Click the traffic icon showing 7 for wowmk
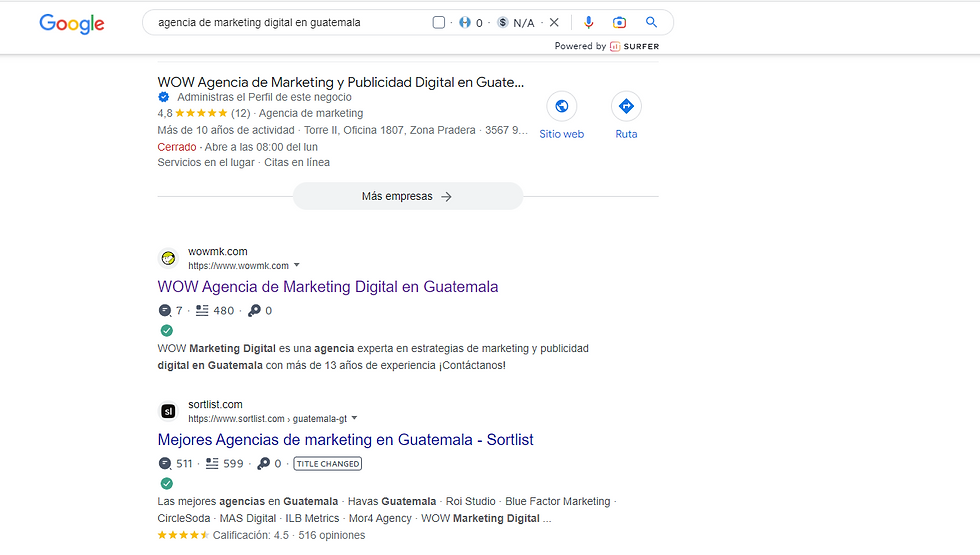This screenshot has width=980, height=555. pos(164,311)
